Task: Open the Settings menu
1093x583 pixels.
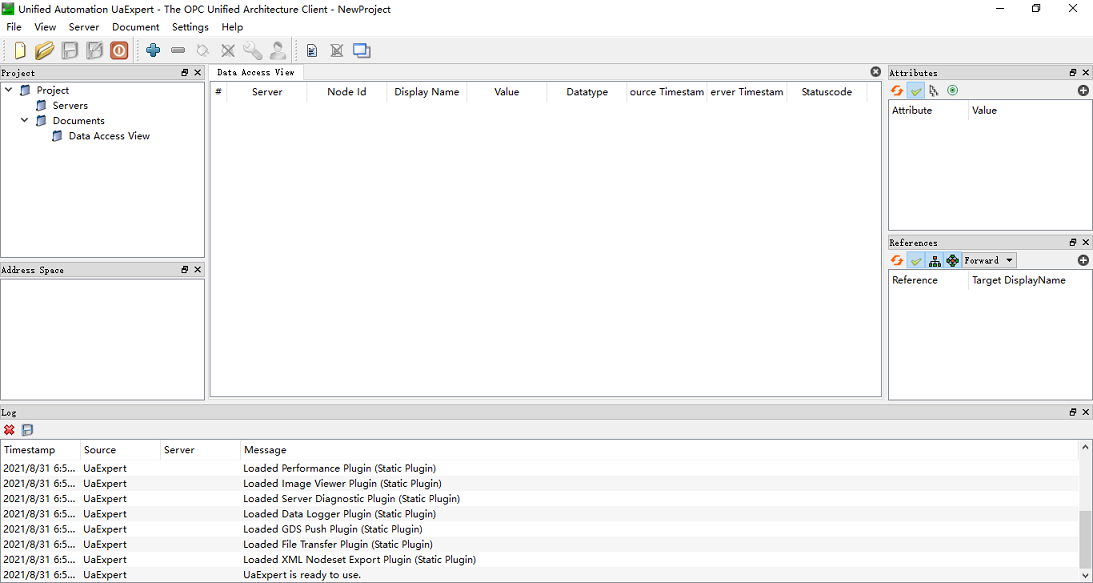Action: [190, 27]
